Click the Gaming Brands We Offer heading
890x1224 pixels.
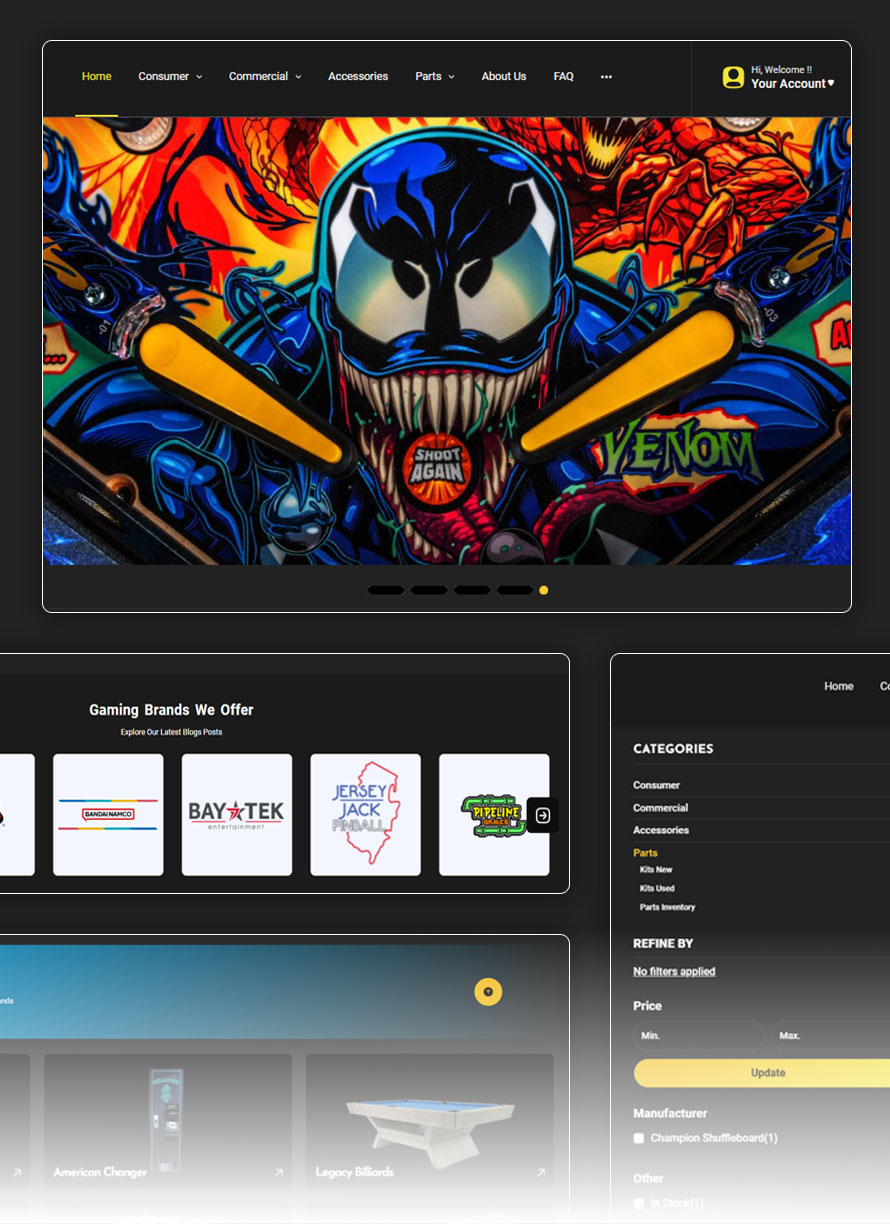click(171, 710)
